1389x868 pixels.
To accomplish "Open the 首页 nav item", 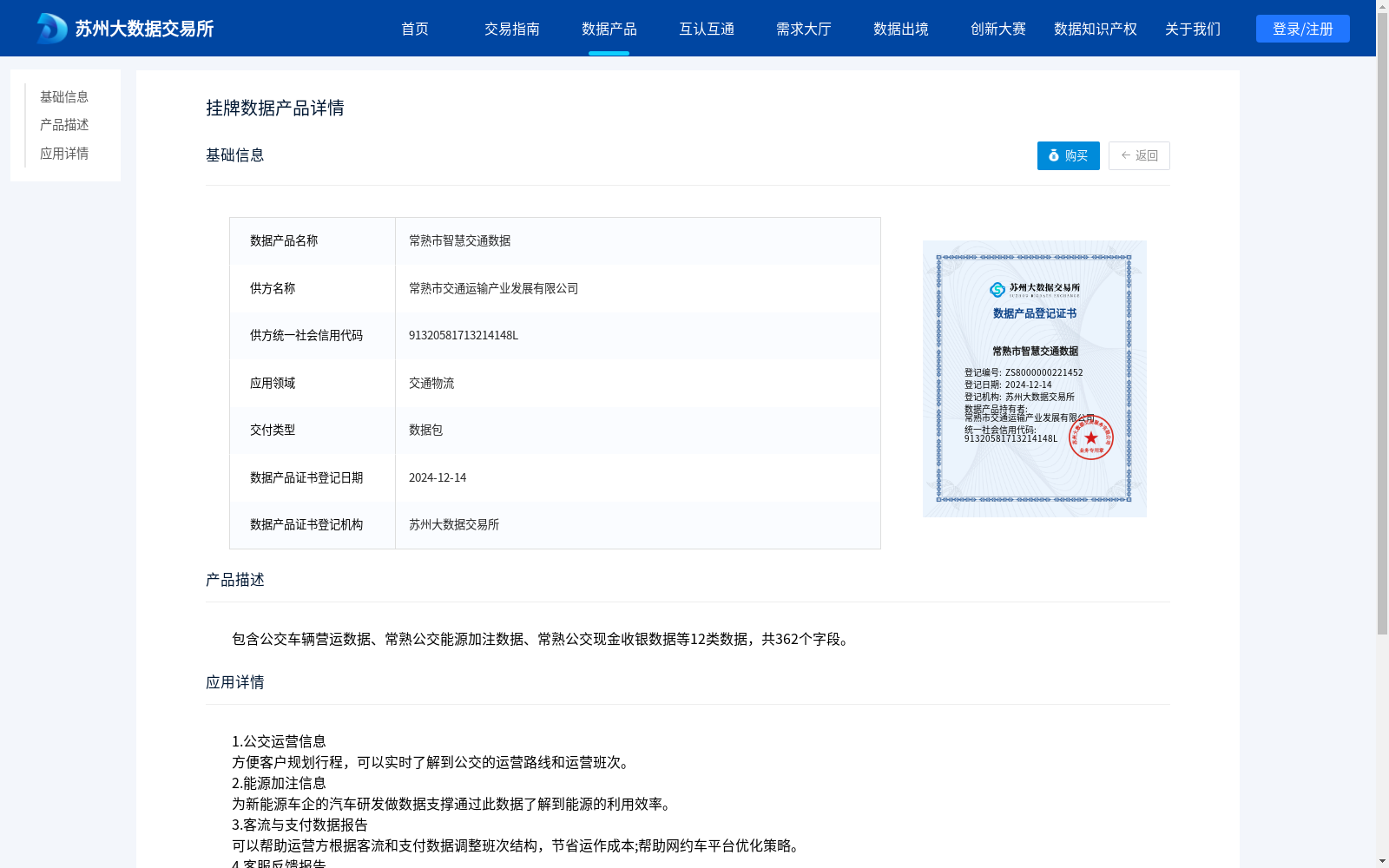I will click(x=415, y=29).
